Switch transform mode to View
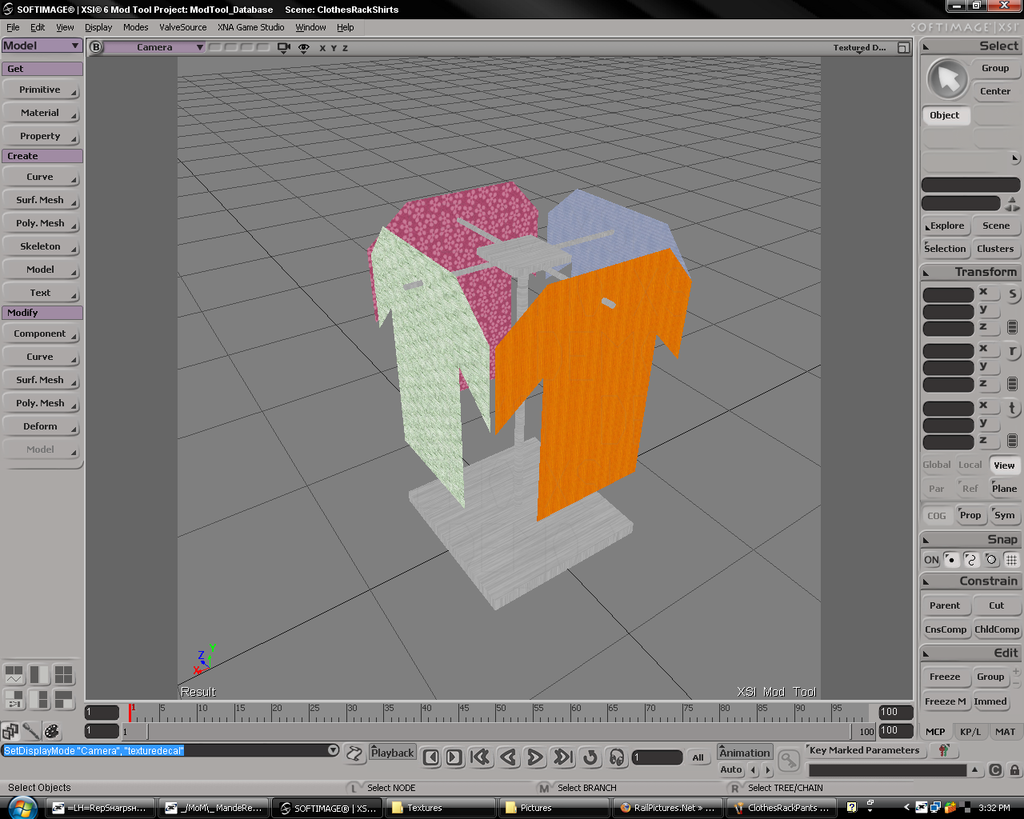The height and width of the screenshot is (819, 1024). [1004, 465]
